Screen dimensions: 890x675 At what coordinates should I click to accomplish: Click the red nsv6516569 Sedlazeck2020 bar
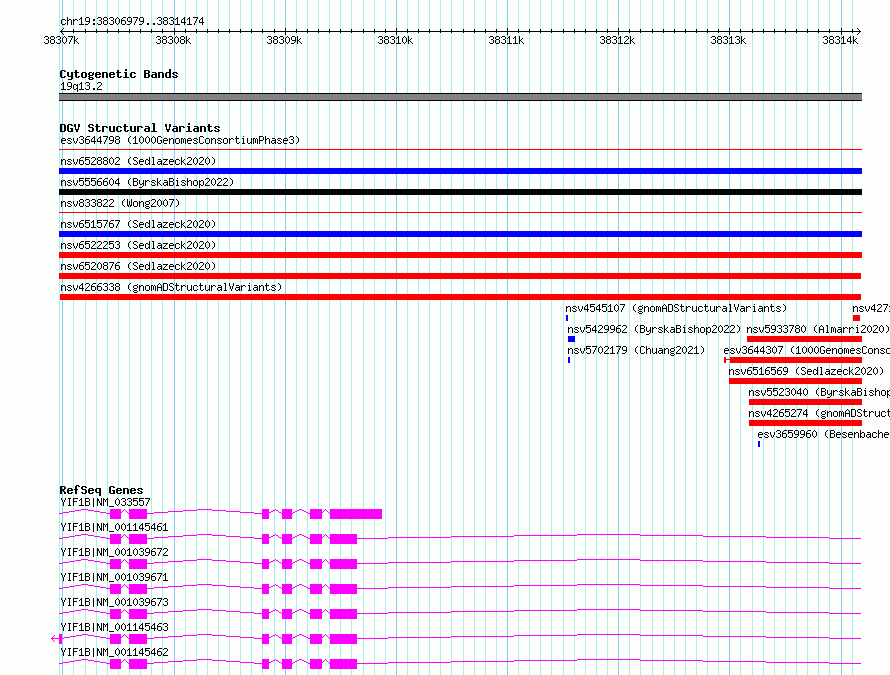click(794, 381)
